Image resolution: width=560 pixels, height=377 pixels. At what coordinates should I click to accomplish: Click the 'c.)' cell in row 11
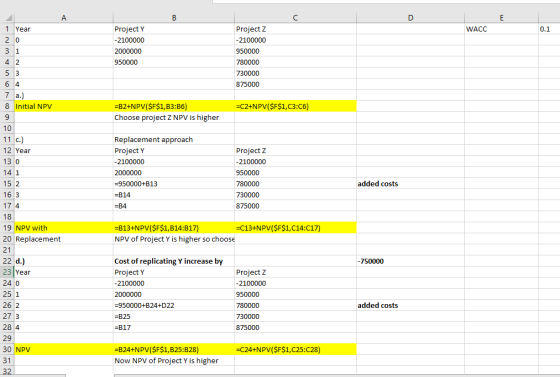click(64, 140)
